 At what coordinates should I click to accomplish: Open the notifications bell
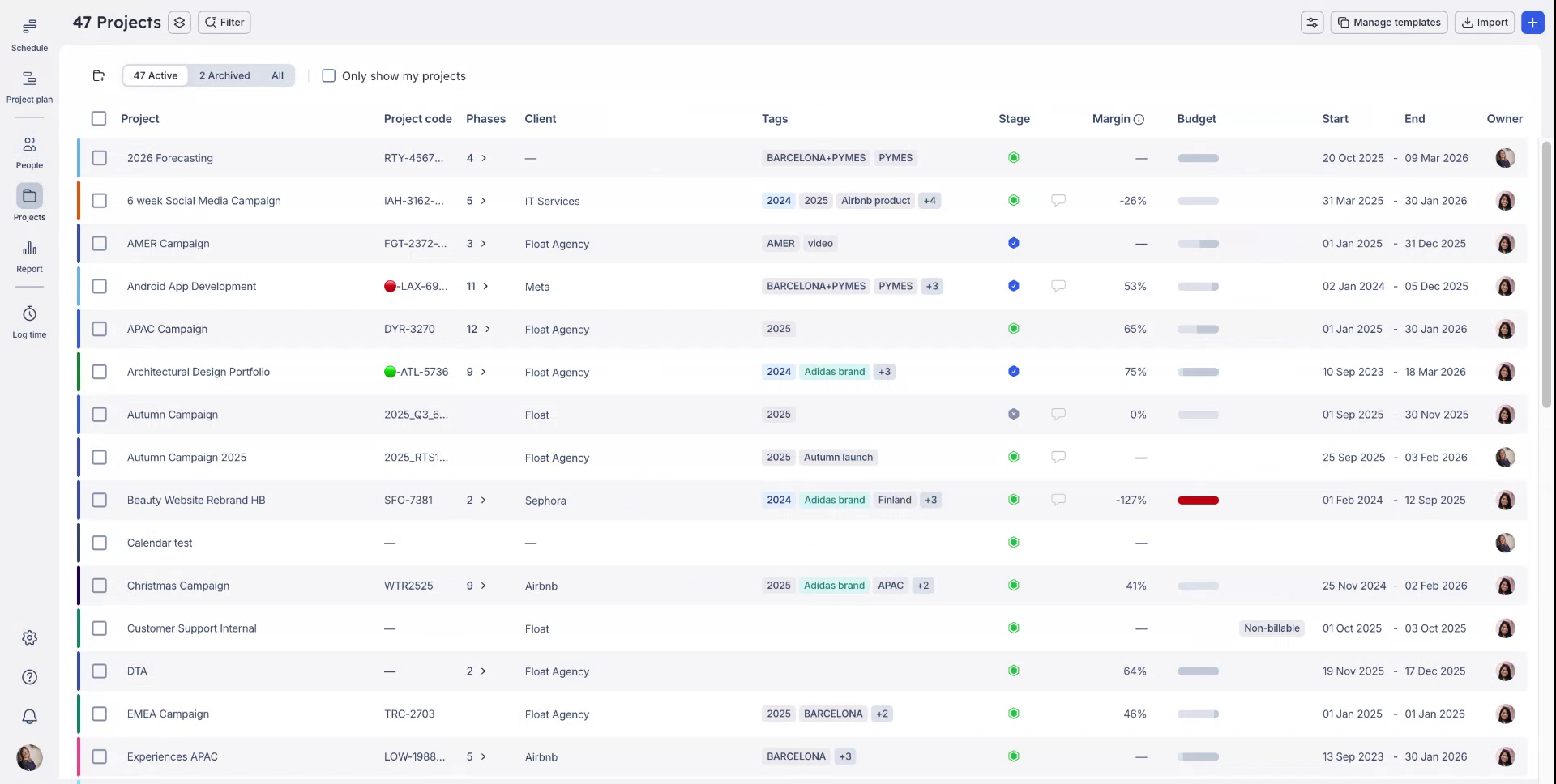(29, 717)
